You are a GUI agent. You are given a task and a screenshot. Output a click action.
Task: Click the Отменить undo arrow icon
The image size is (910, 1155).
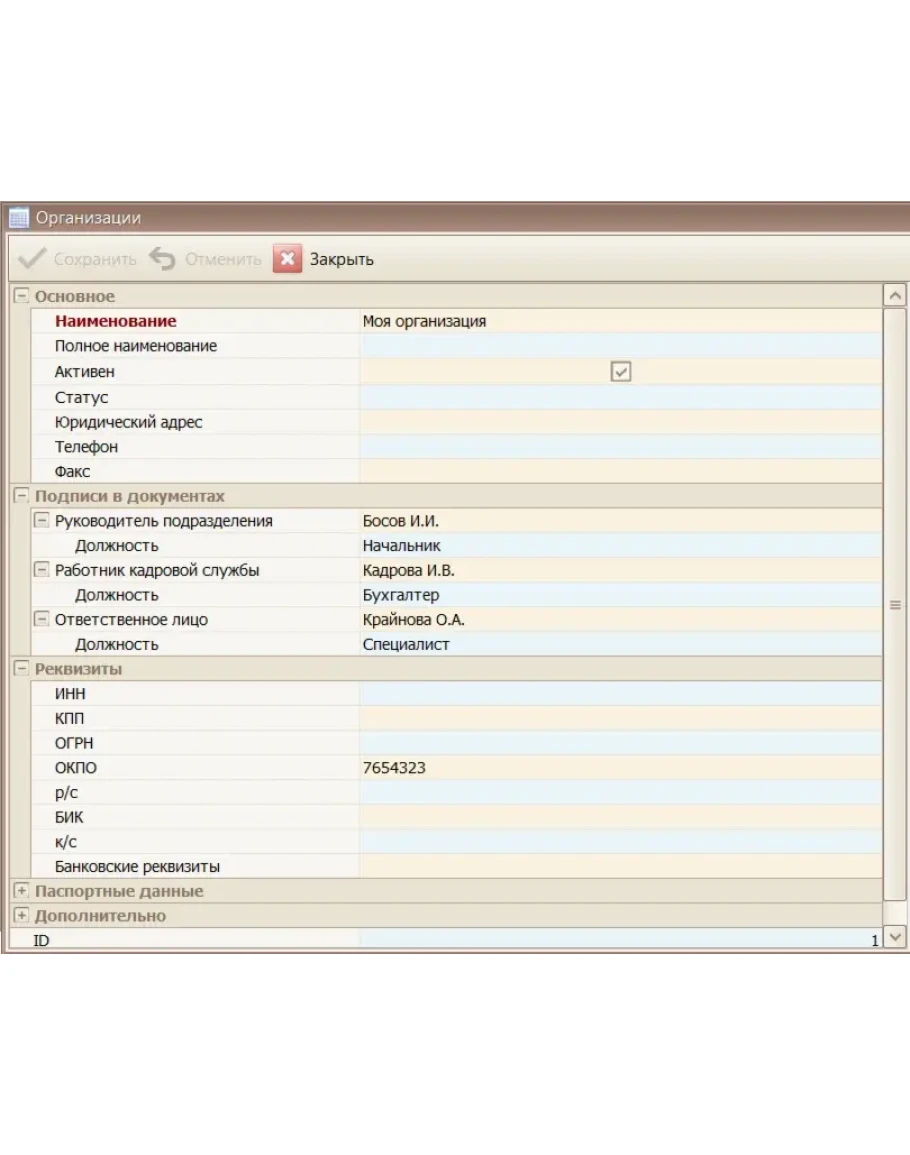point(162,259)
